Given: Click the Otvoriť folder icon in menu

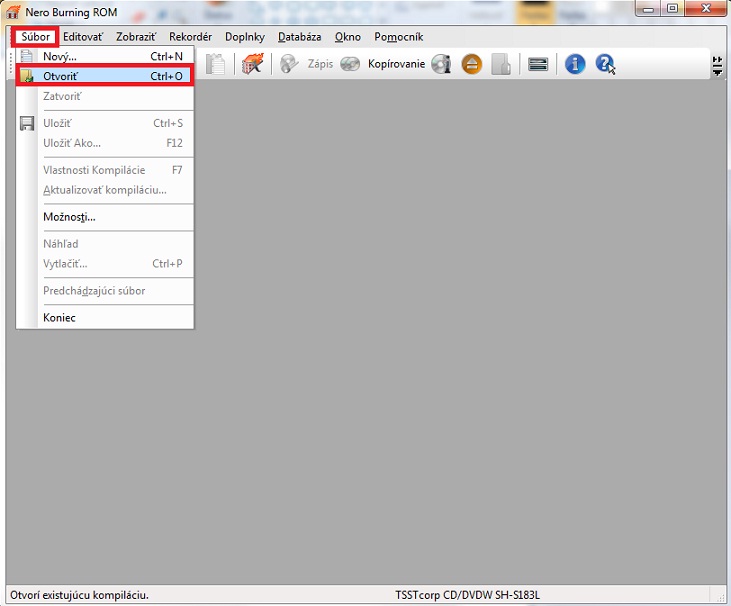Looking at the screenshot, I should [x=27, y=76].
